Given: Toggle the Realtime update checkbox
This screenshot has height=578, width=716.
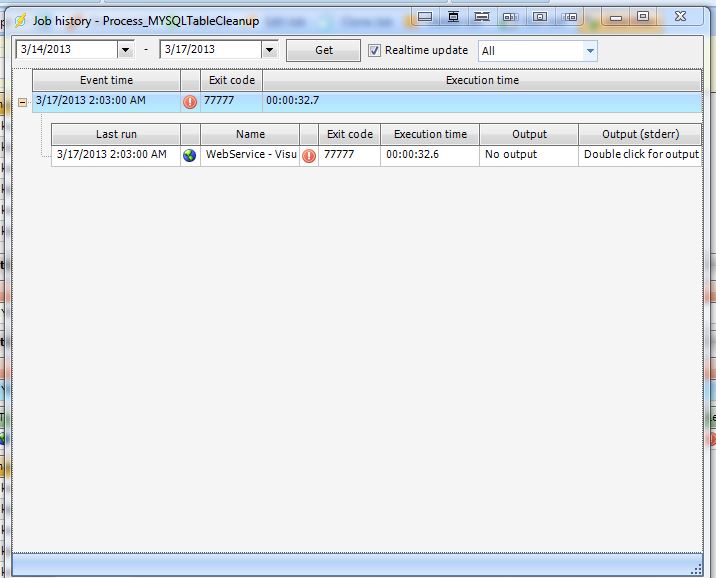Looking at the screenshot, I should coord(375,50).
